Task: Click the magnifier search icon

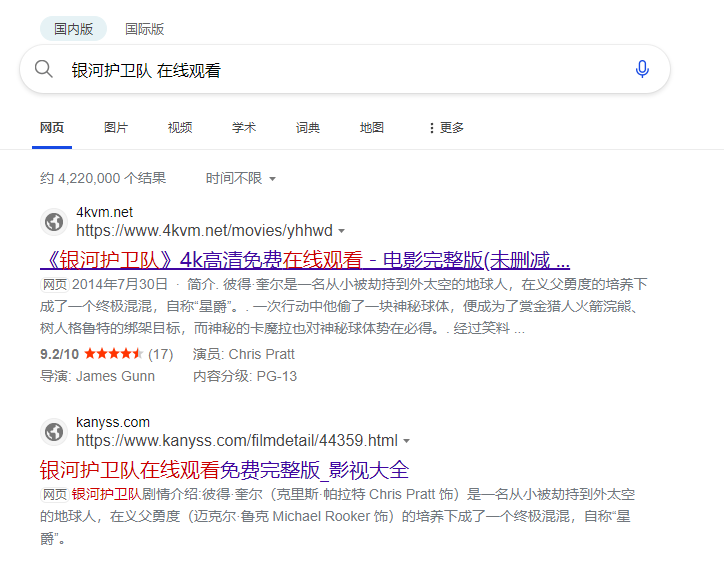Action: coord(44,69)
